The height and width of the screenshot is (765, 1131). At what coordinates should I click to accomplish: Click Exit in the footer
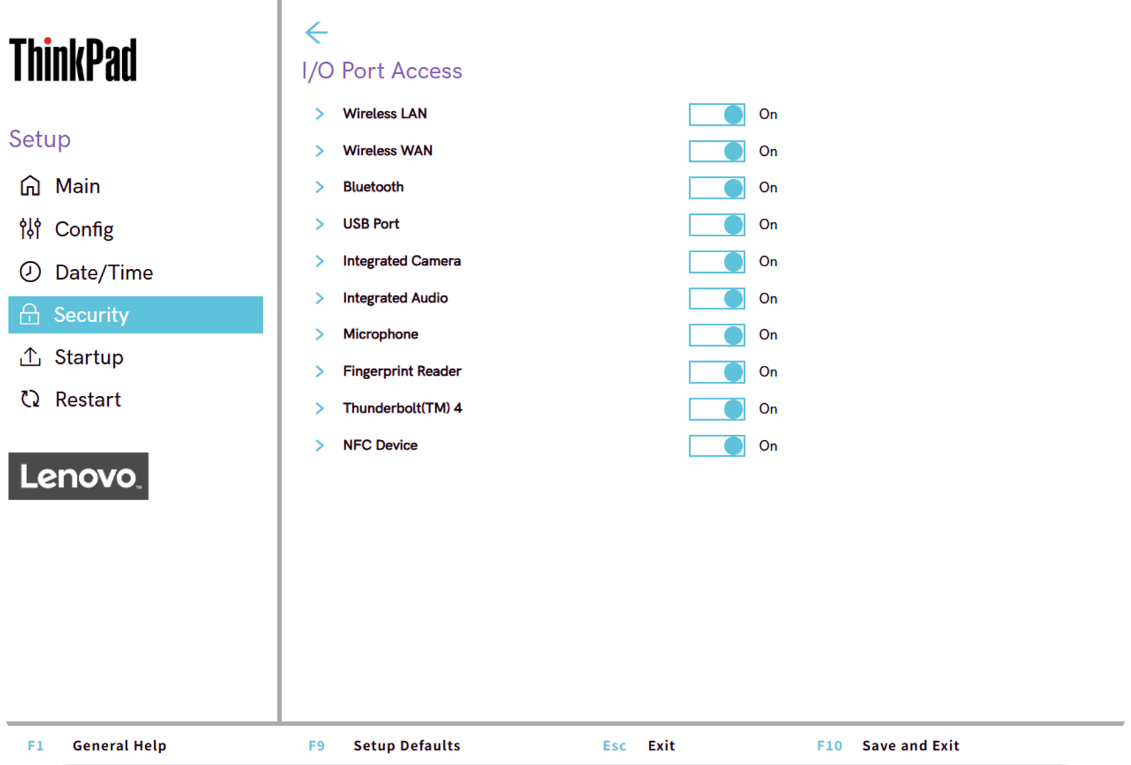point(661,746)
